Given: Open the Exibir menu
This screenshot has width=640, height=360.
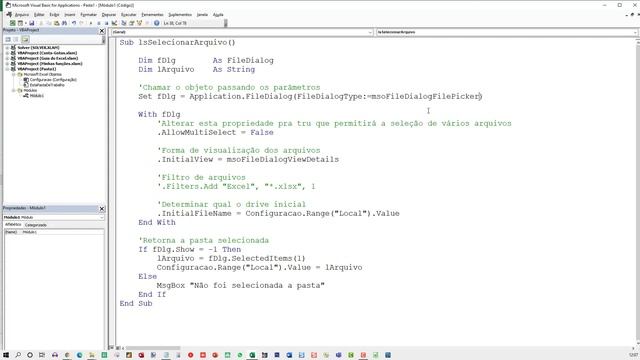Looking at the screenshot, I should [54, 15].
